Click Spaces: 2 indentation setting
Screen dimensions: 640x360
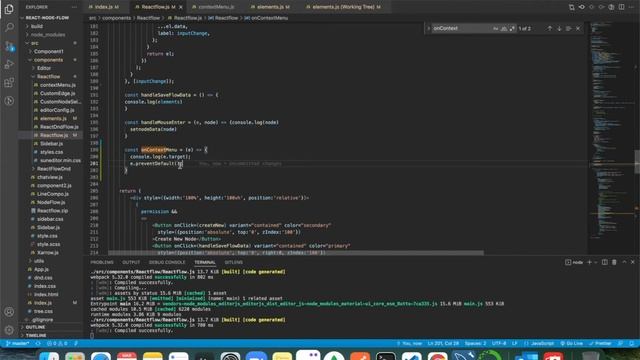tap(476, 344)
